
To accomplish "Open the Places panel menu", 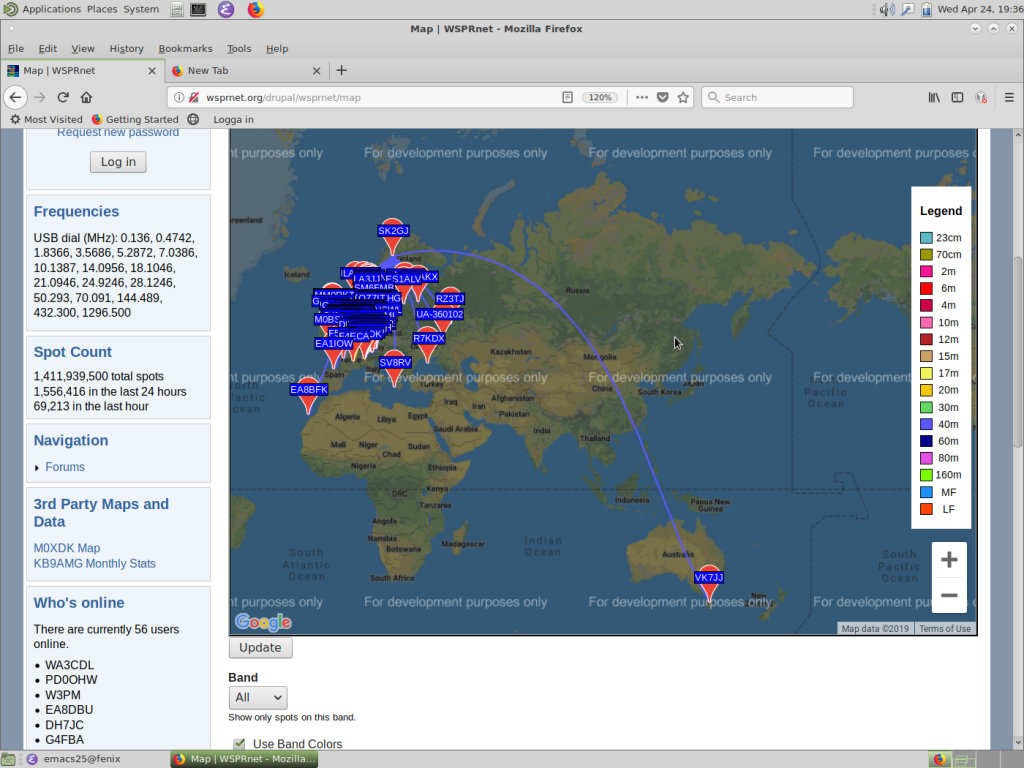I will [x=102, y=9].
